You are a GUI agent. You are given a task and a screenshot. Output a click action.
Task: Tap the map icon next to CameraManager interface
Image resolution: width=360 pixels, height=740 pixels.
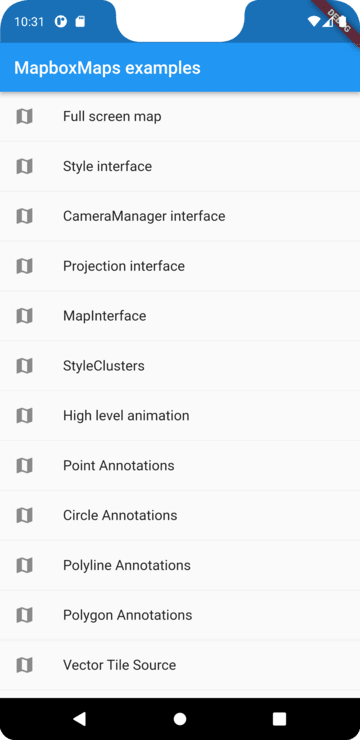(25, 216)
